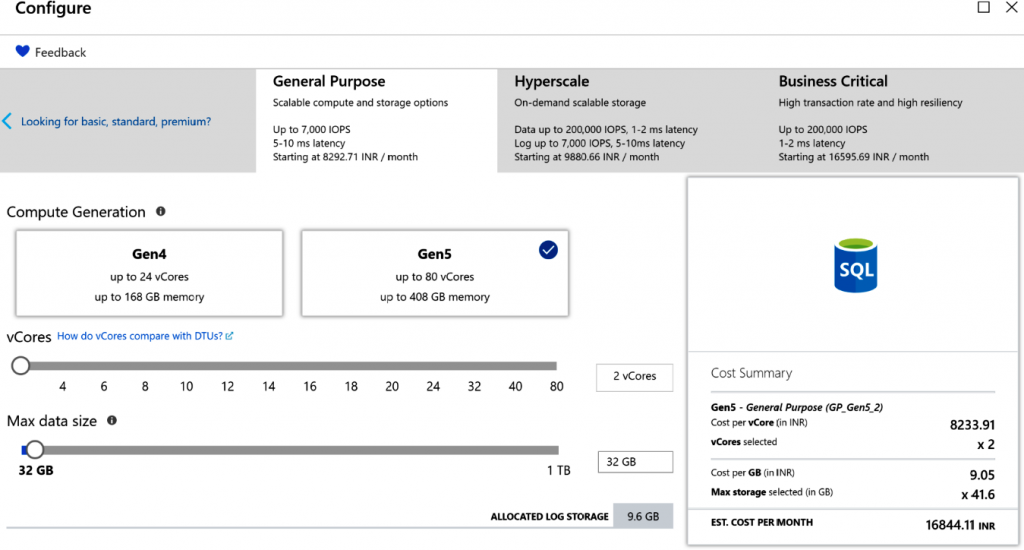Maximize the Configure panel

coord(983,8)
